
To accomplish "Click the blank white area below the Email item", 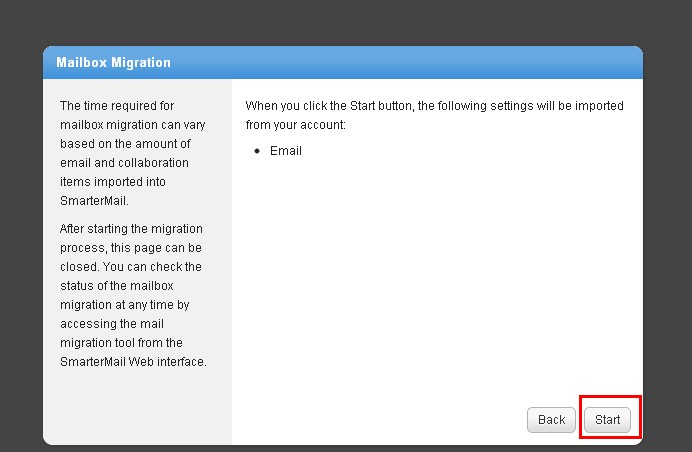I will pyautogui.click(x=430, y=280).
